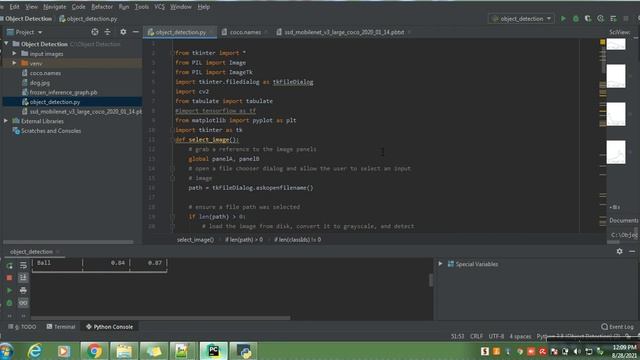Open Internet Explorer from taskbar
This screenshot has width=640, height=360.
tap(35, 351)
